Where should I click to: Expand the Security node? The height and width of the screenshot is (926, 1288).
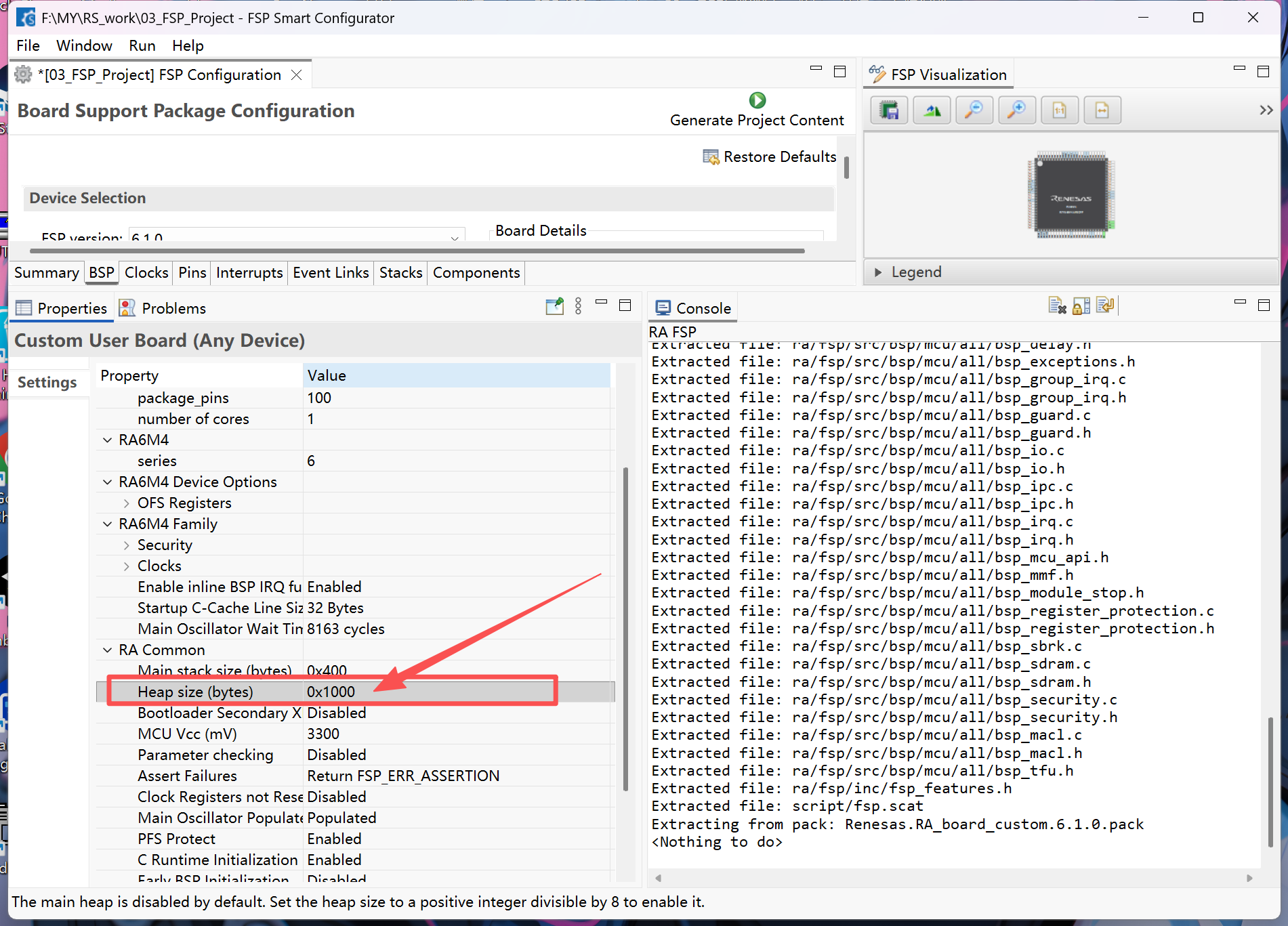tap(126, 545)
